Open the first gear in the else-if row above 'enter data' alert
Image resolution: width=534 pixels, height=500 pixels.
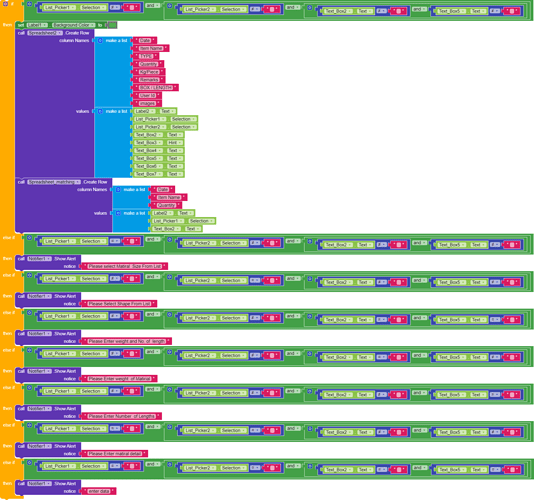click(30, 462)
